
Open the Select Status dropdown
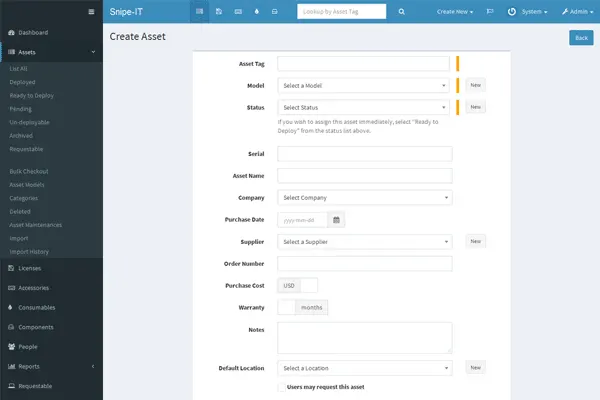point(364,107)
